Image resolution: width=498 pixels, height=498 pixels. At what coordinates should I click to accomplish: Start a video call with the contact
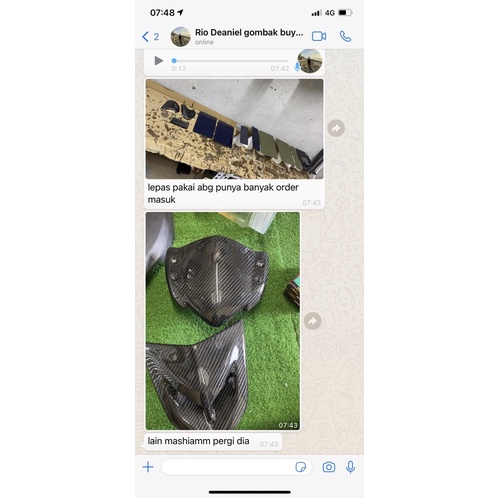[319, 36]
